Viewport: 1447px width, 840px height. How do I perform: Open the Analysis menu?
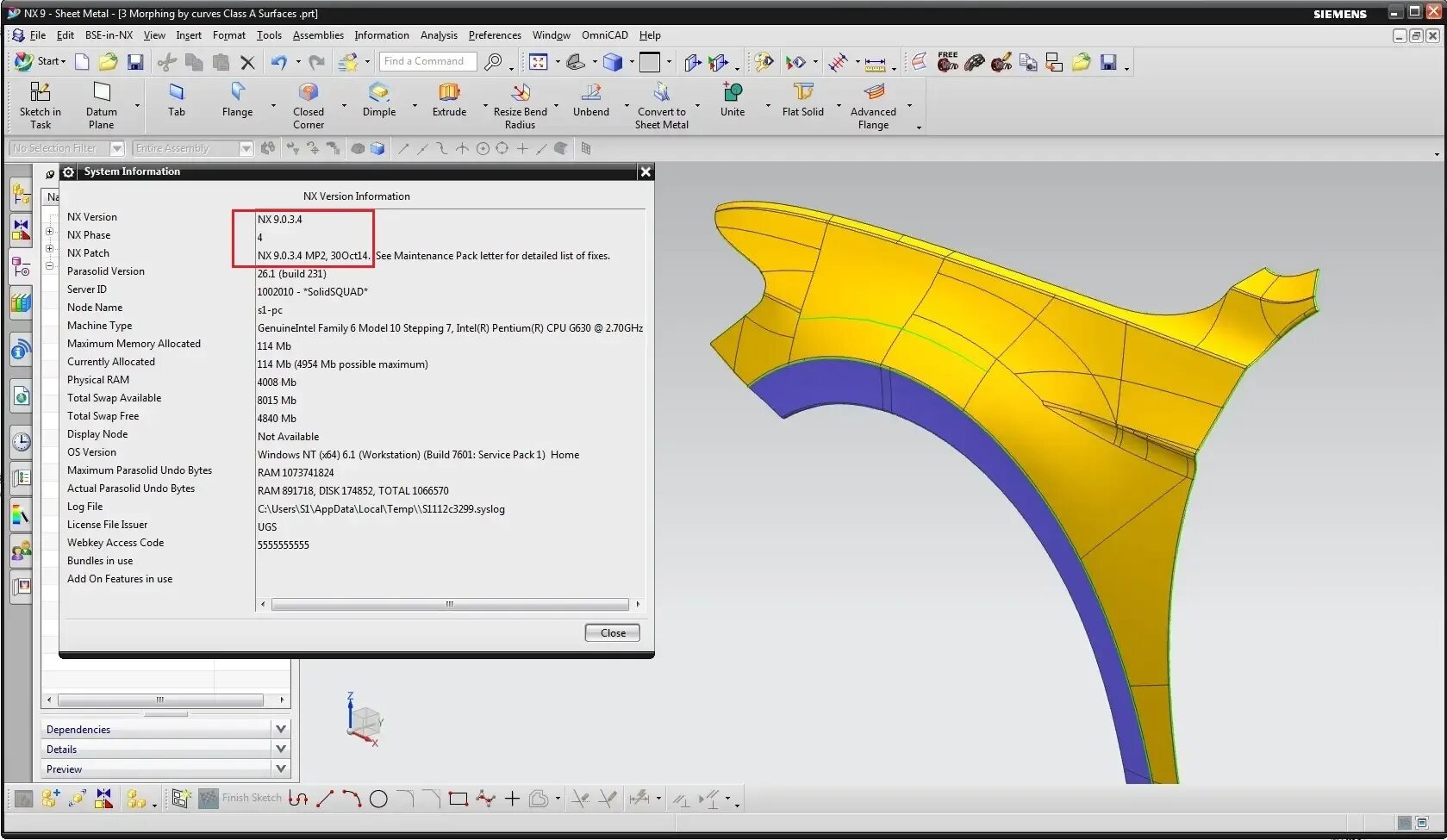click(439, 35)
